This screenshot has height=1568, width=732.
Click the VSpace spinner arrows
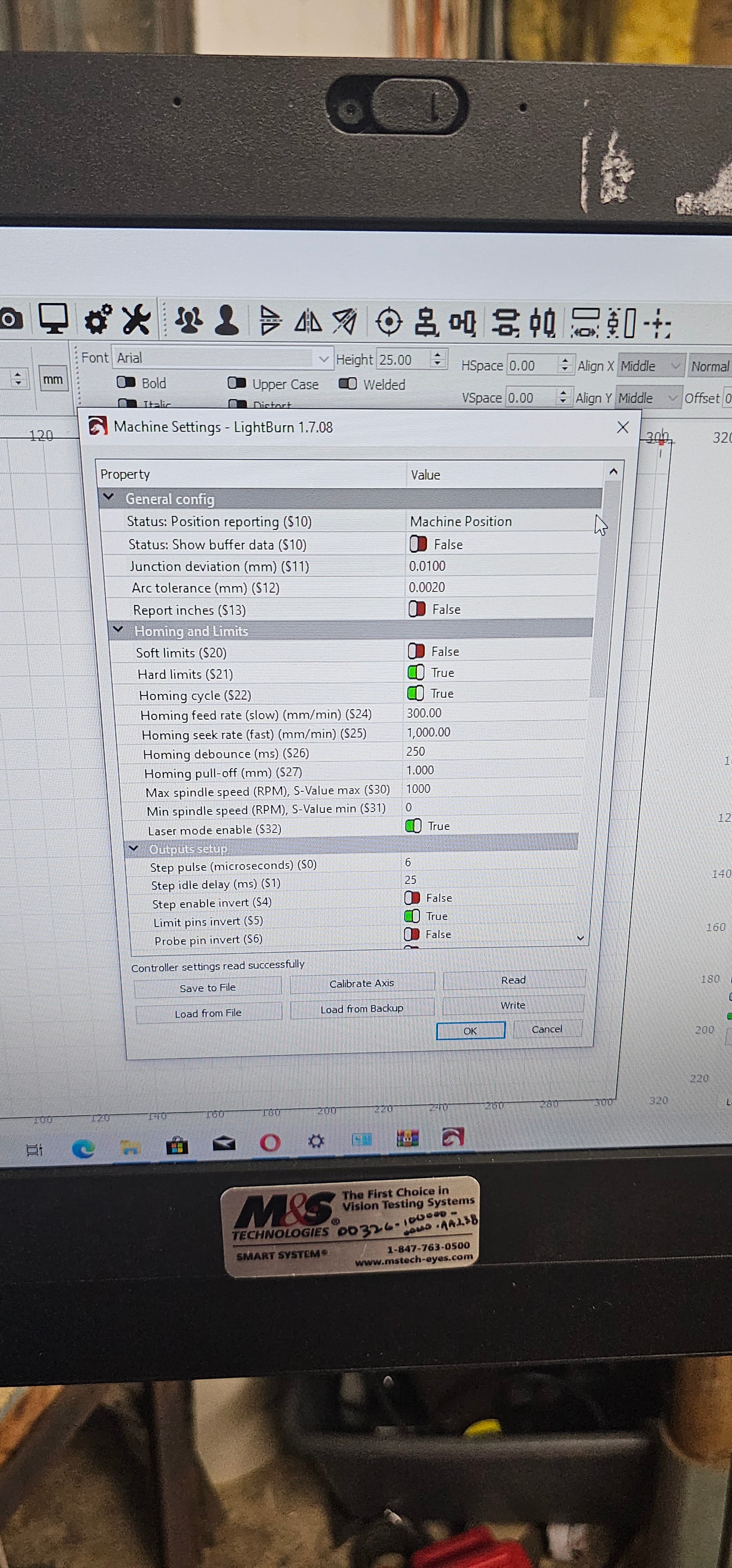[x=563, y=397]
